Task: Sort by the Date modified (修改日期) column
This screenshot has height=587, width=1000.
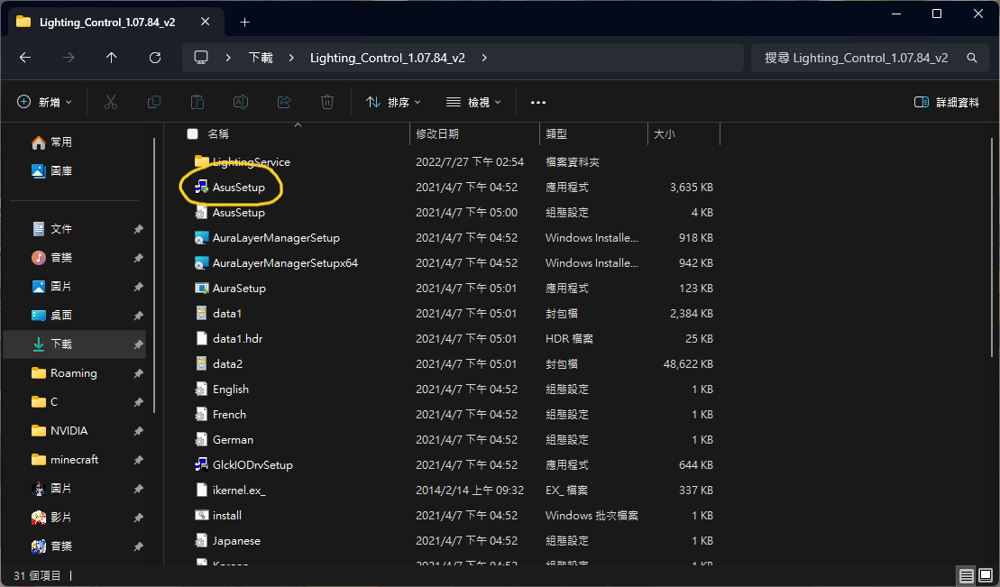Action: coord(474,134)
